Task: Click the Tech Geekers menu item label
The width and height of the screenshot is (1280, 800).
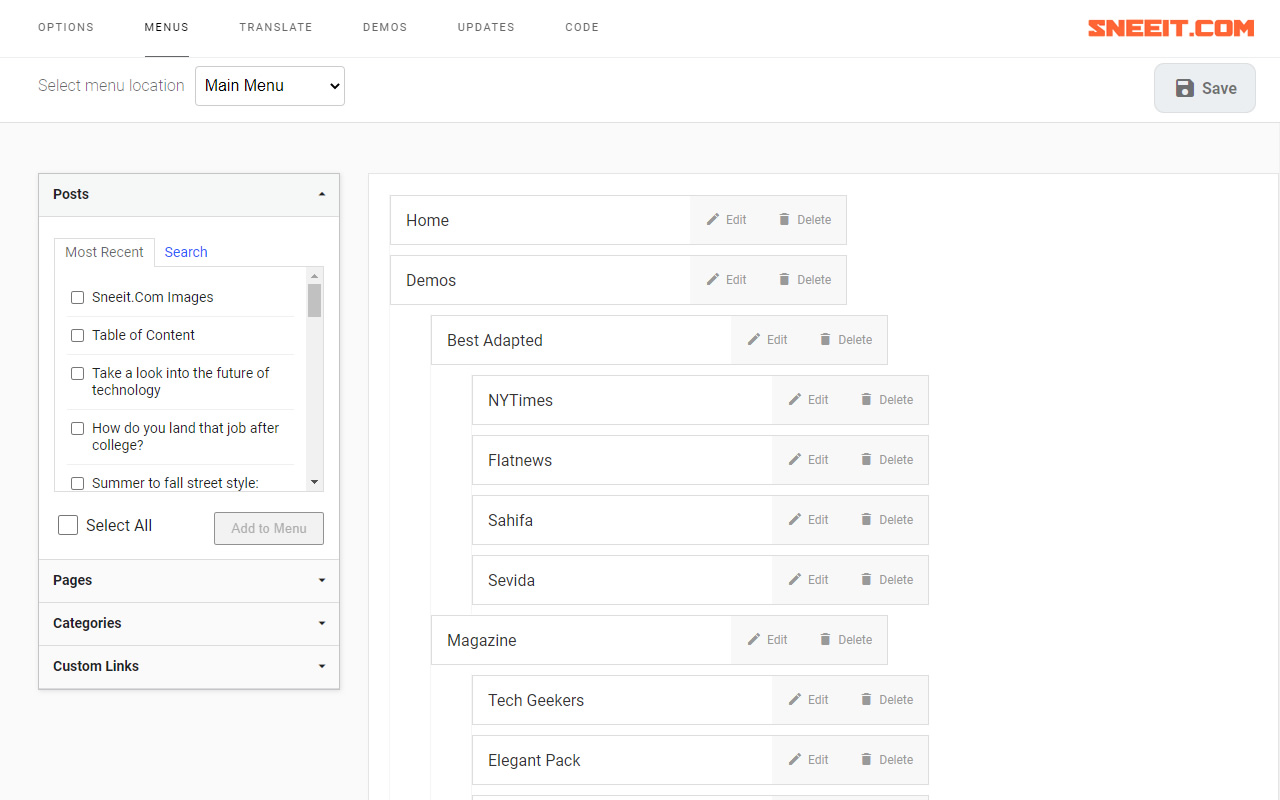Action: click(536, 700)
